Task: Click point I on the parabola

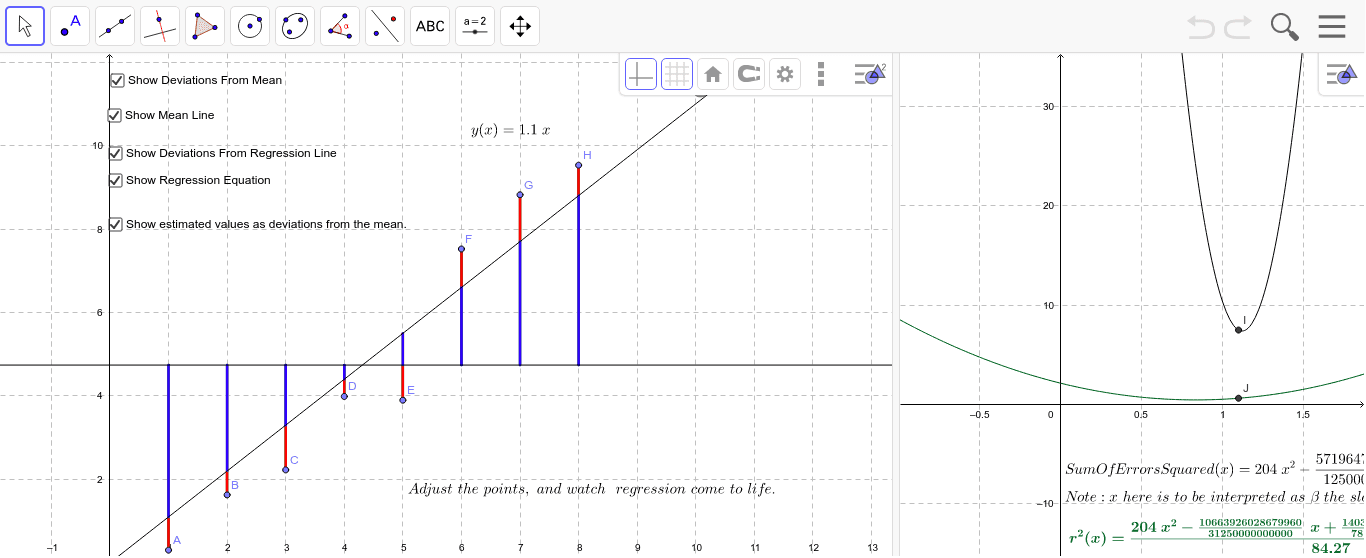Action: 1238,330
